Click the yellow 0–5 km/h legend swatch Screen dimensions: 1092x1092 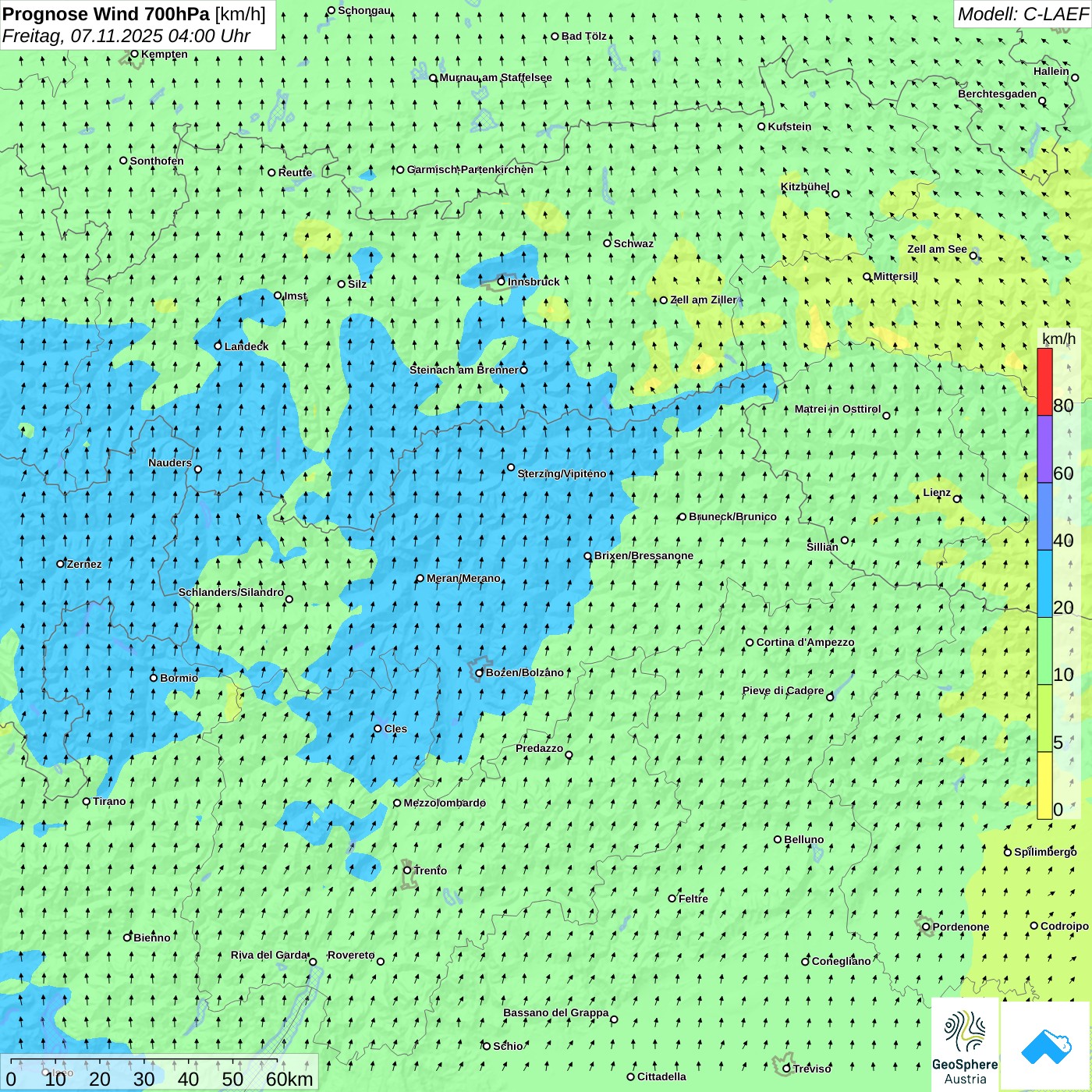pos(1044,785)
